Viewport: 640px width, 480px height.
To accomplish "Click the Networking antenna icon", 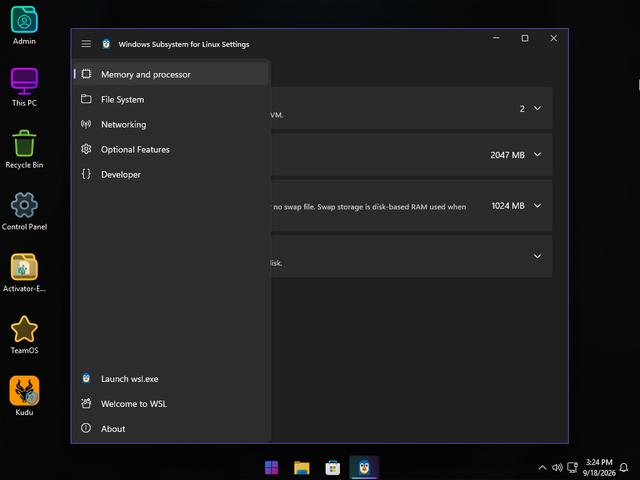I will click(86, 124).
